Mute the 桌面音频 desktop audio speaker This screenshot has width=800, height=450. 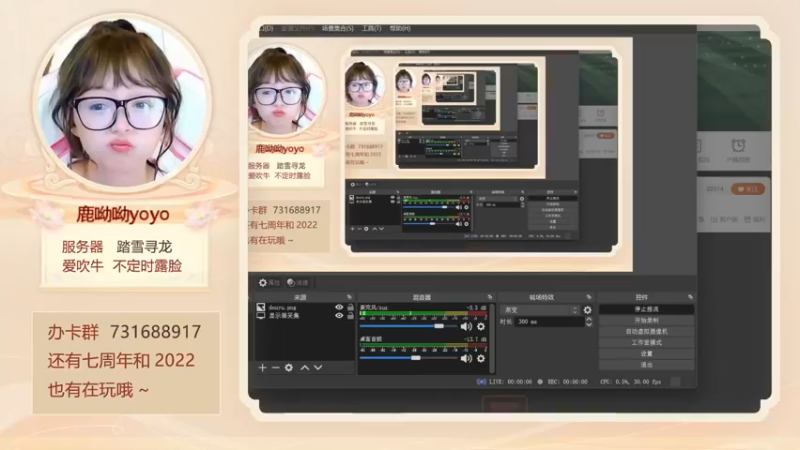[466, 359]
